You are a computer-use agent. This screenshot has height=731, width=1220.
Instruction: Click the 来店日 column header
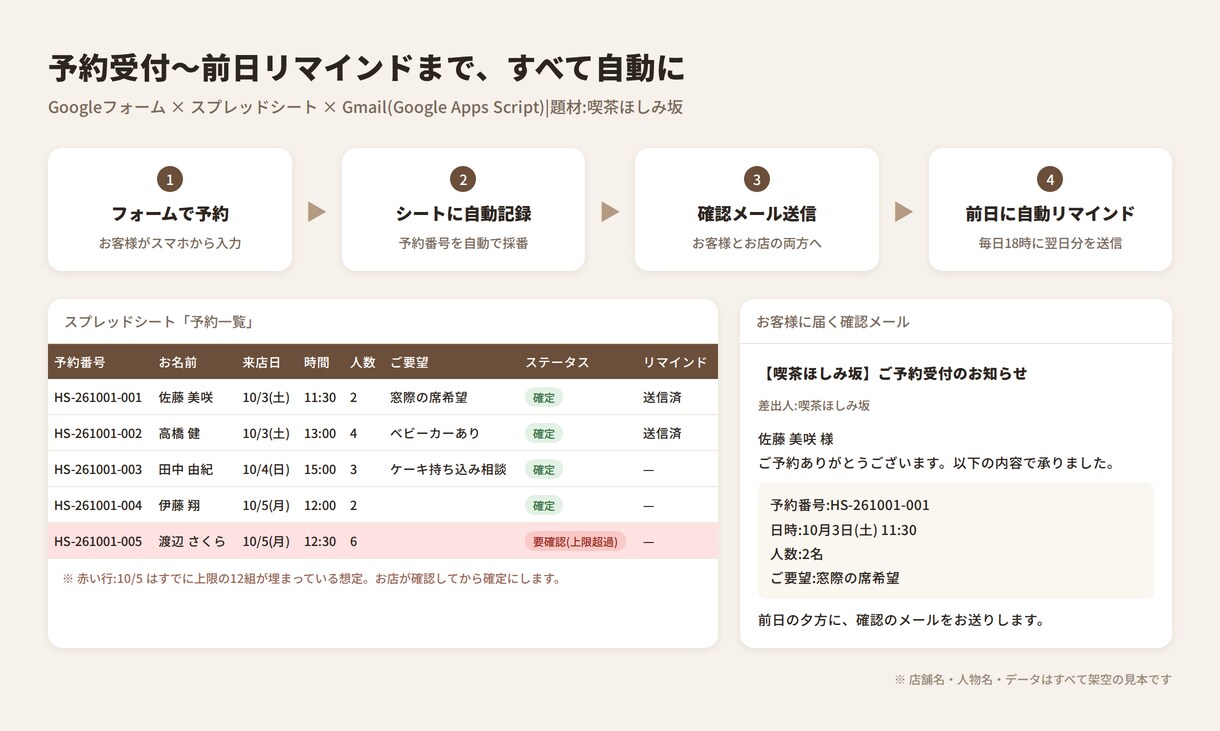262,362
